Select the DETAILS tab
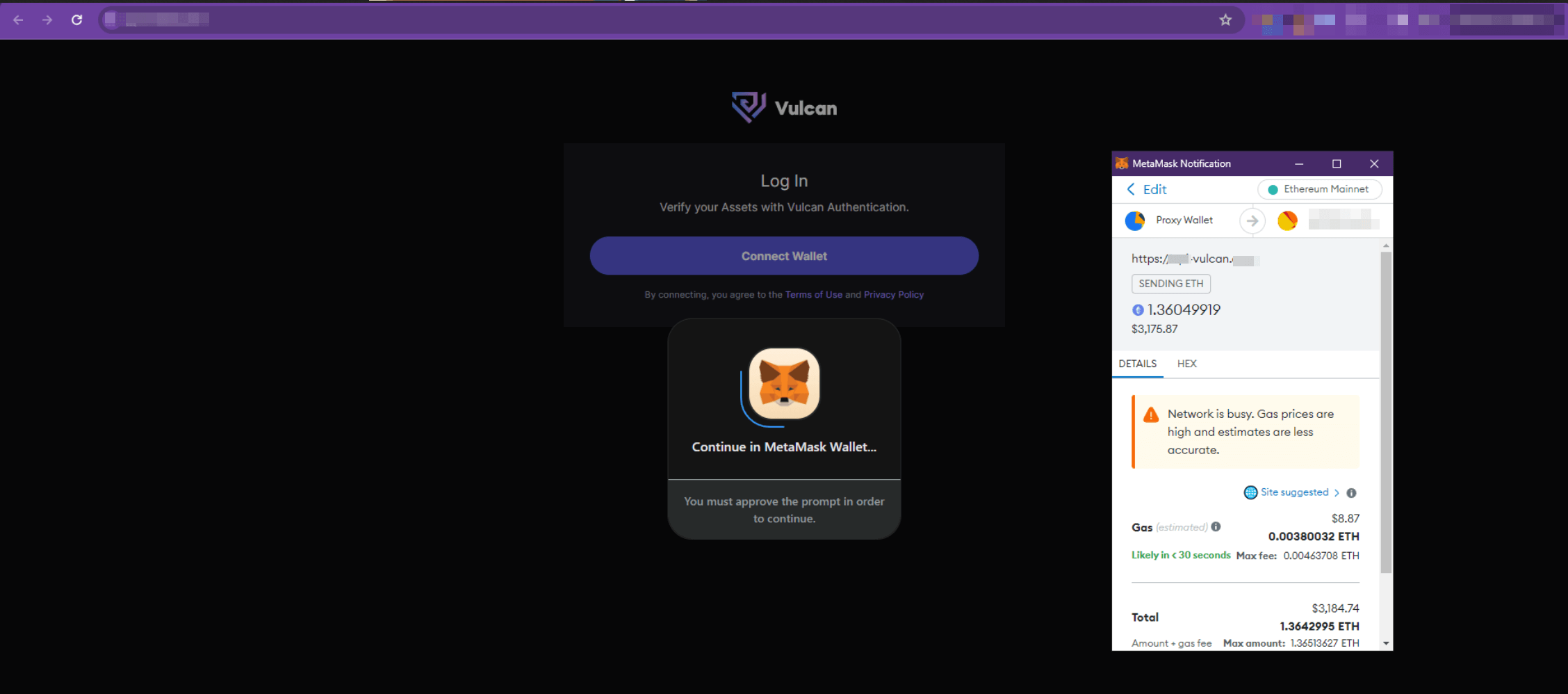The height and width of the screenshot is (694, 1568). [x=1137, y=364]
